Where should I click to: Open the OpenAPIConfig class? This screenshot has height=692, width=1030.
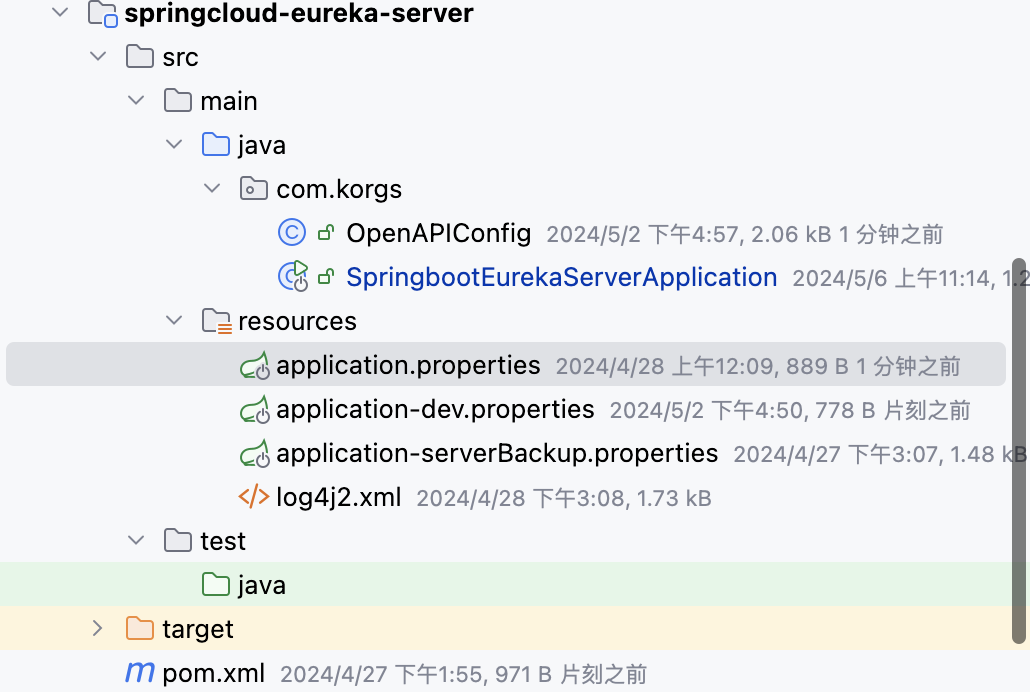coord(439,232)
